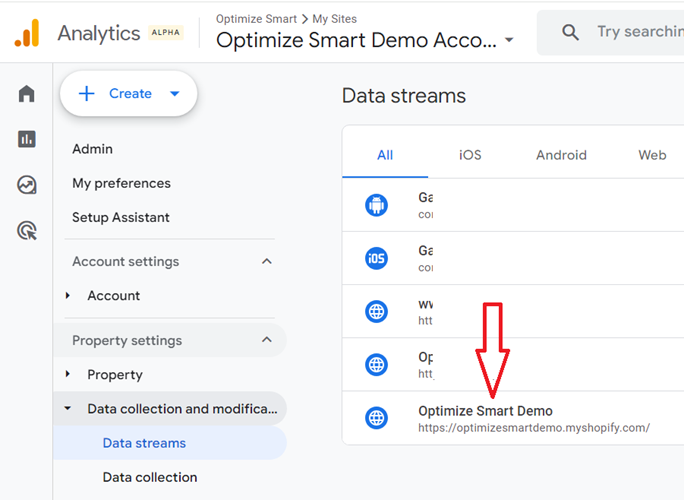Switch to the iOS tab
The width and height of the screenshot is (684, 500).
tap(470, 155)
